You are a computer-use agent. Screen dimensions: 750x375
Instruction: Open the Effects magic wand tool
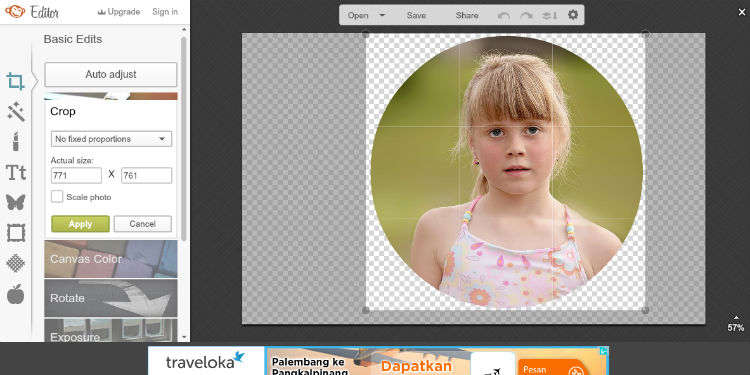click(x=16, y=111)
